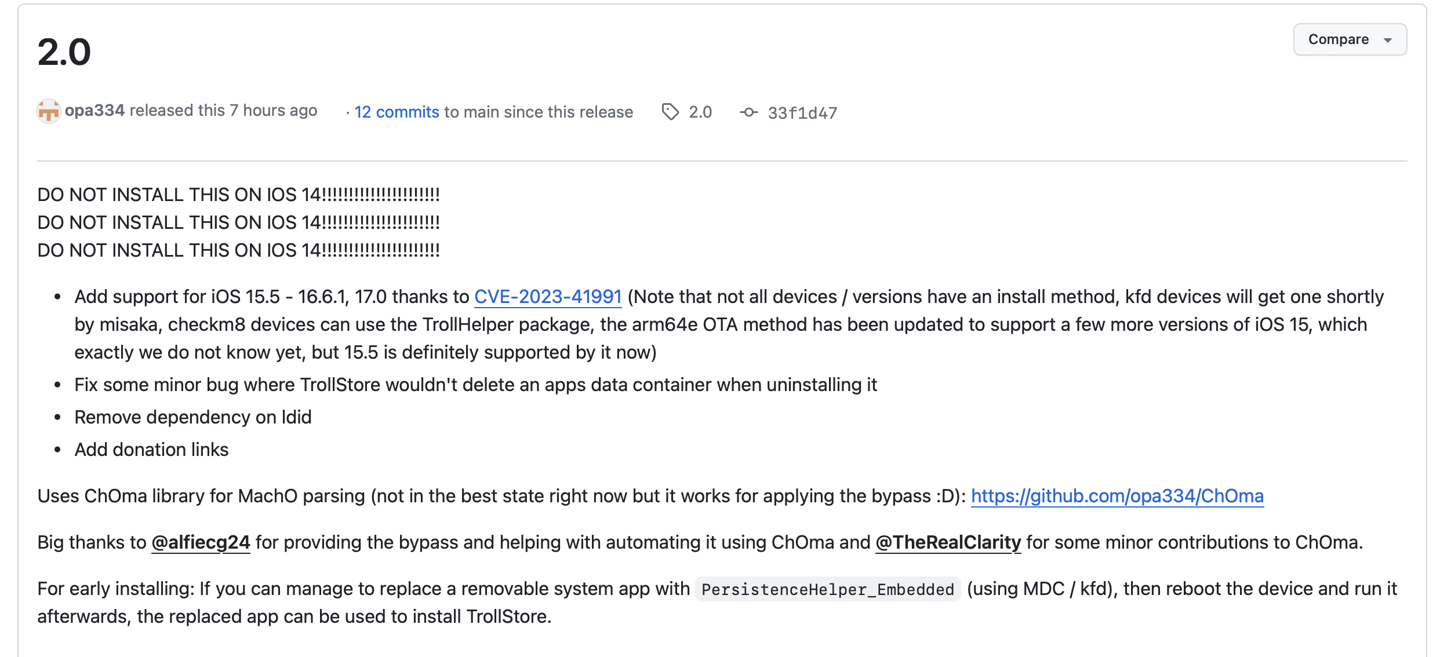Click the tag icon beside 2.0

pos(670,112)
